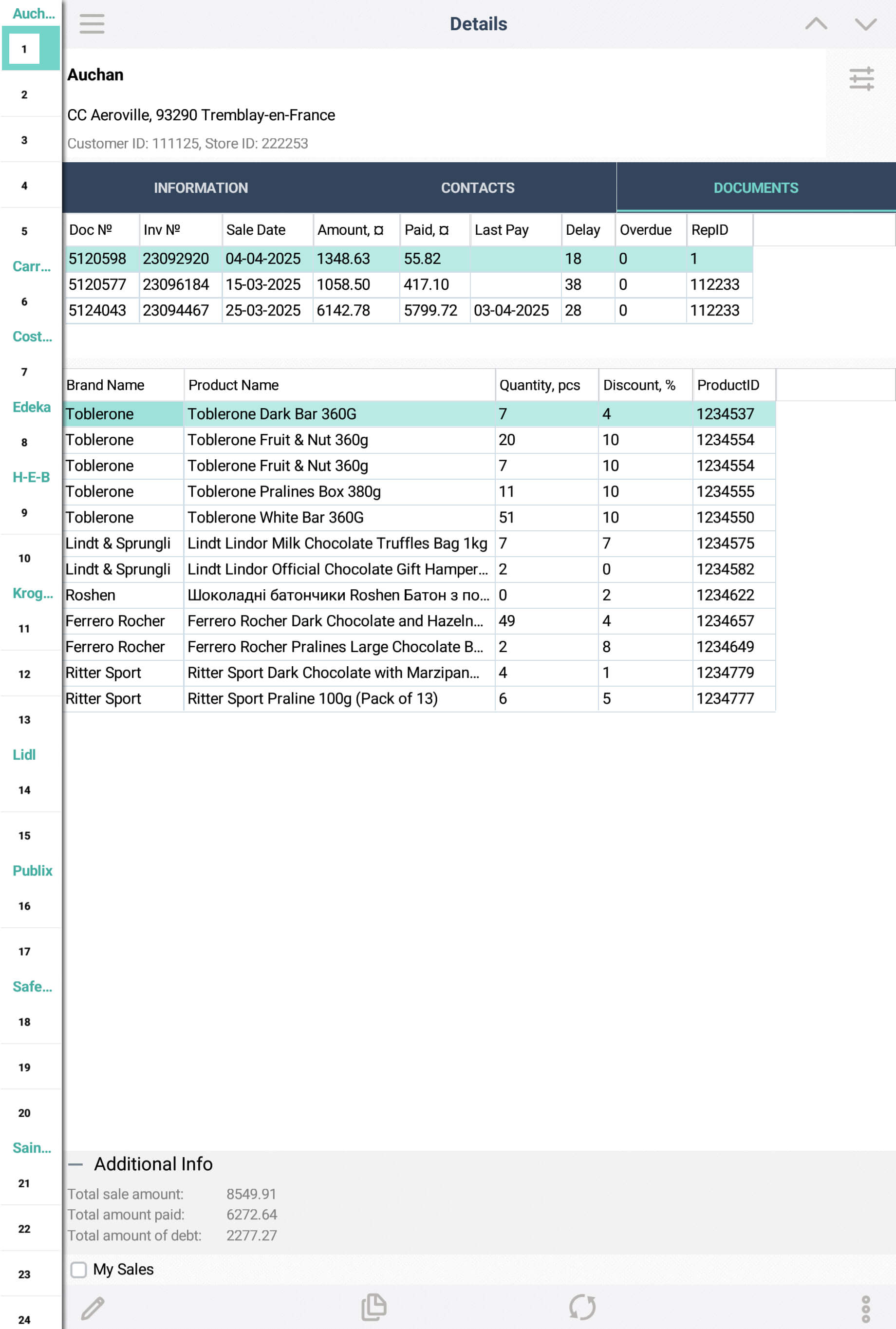Viewport: 896px width, 1329px height.
Task: Select sidebar record number 2
Action: pos(24,95)
